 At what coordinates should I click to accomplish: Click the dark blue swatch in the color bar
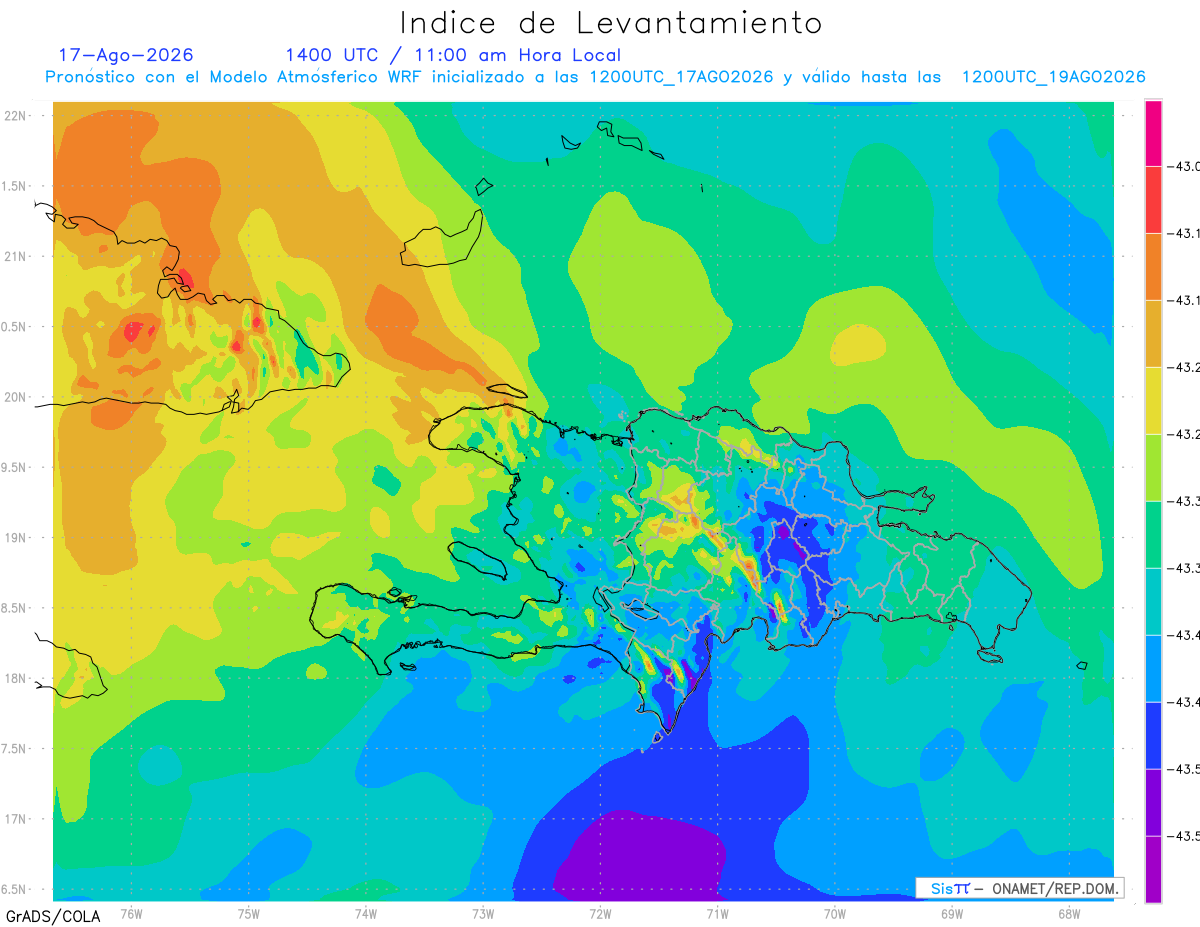point(1153,735)
